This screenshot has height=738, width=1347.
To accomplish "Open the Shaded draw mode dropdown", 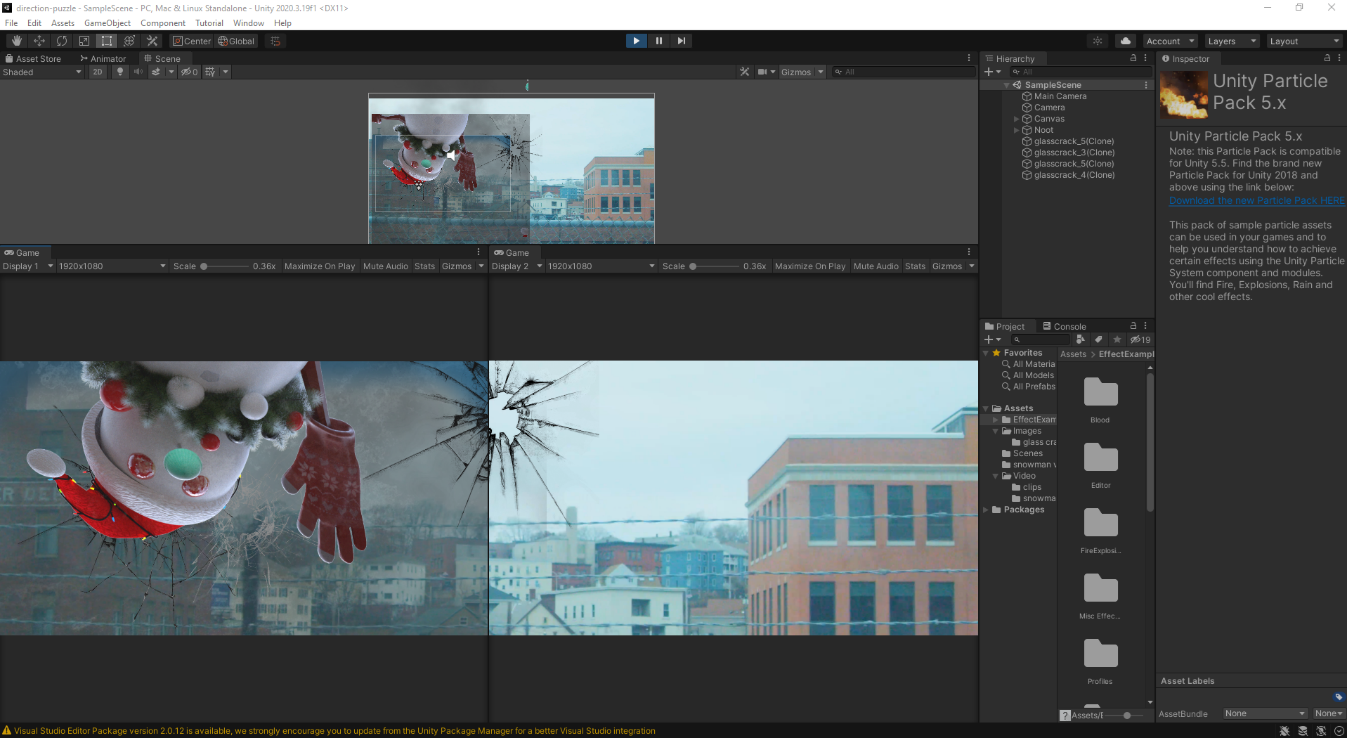I will (42, 72).
